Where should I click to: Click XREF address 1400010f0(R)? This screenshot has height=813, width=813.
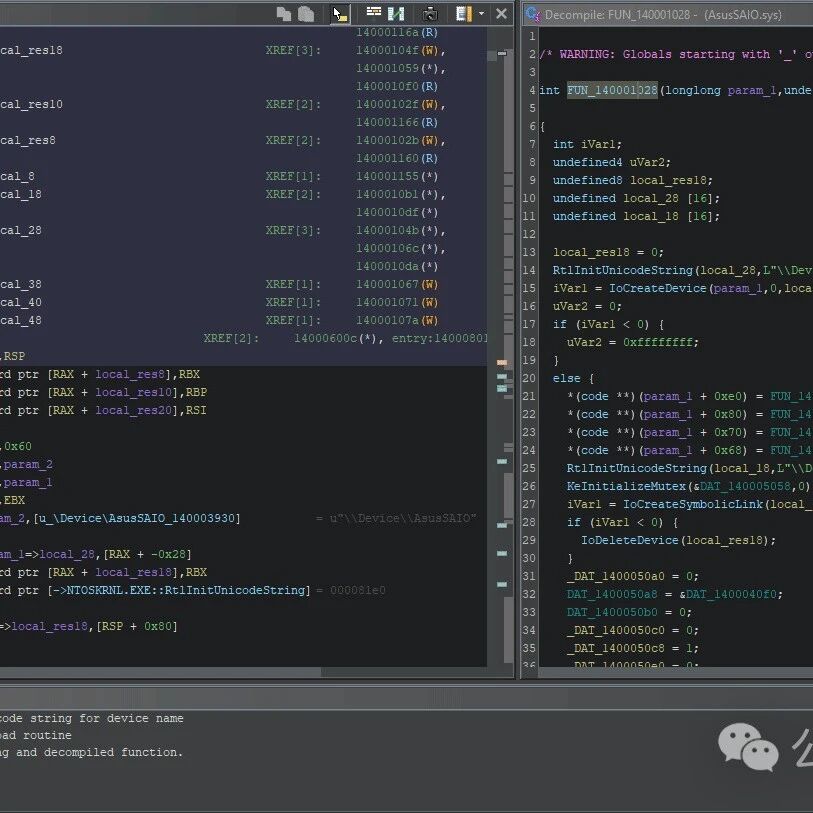(397, 86)
